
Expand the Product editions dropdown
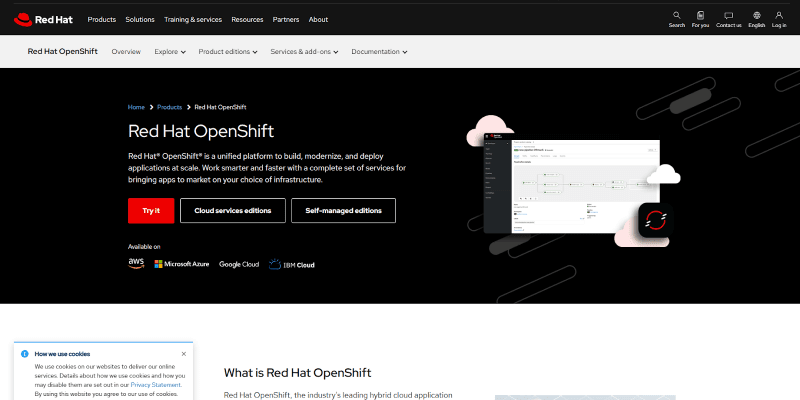(x=228, y=52)
